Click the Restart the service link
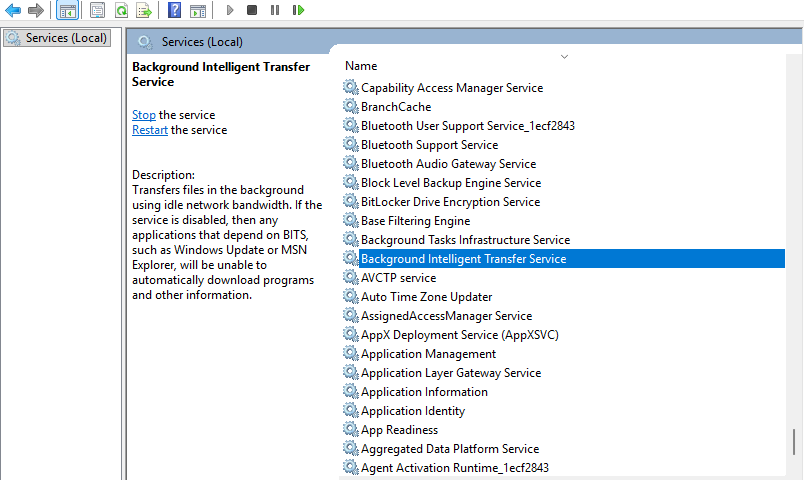Viewport: 804px width, 480px height. click(149, 130)
